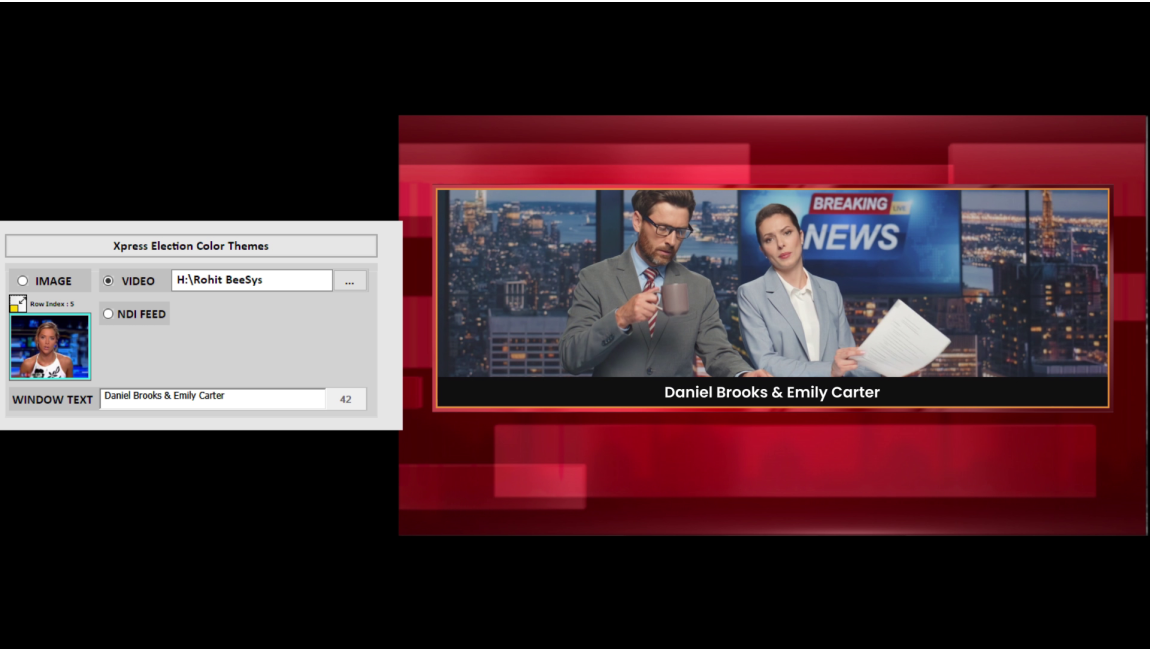The width and height of the screenshot is (1150, 650).
Task: Click the paper held by the female anchor
Action: tap(901, 337)
